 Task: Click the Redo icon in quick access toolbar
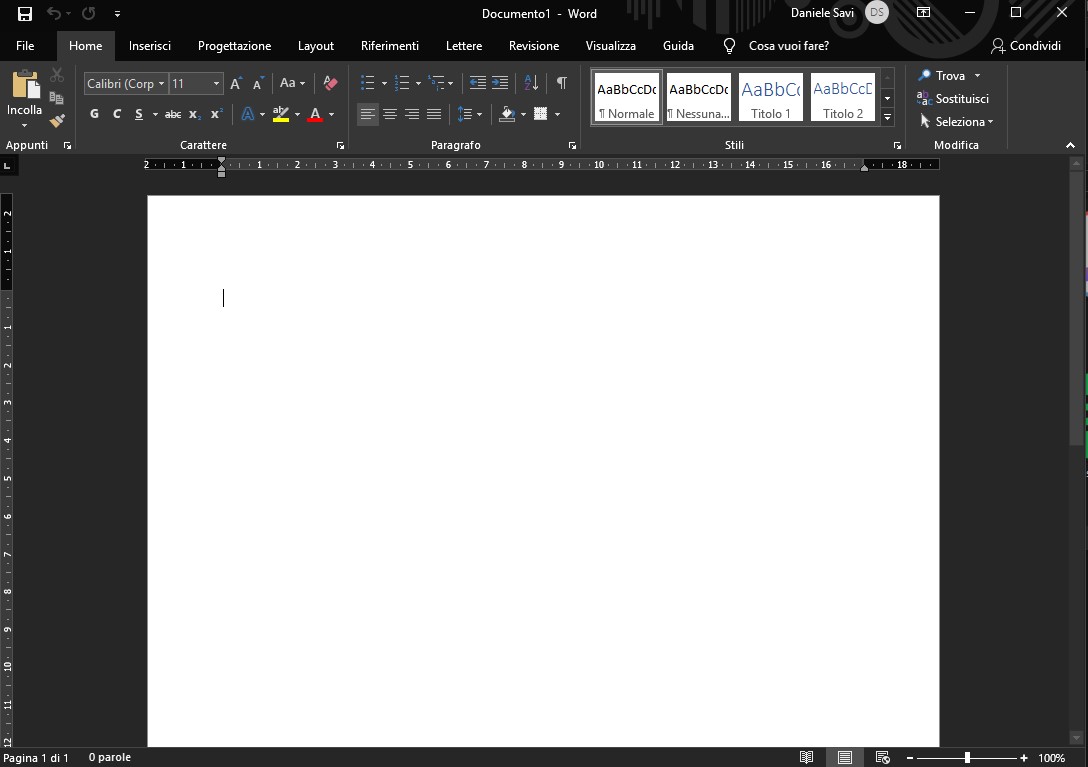89,13
